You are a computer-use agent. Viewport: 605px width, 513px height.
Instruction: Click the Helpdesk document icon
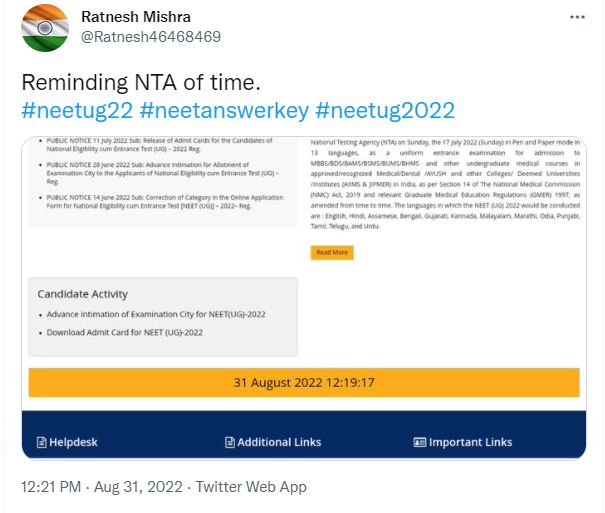coord(41,442)
